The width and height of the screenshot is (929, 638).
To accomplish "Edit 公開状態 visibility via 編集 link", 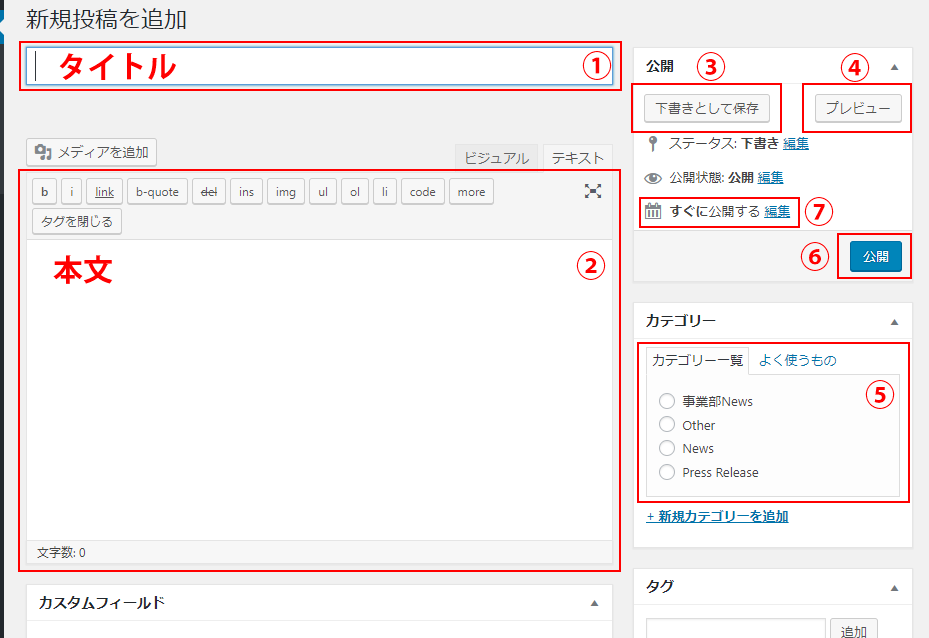I will coord(770,177).
